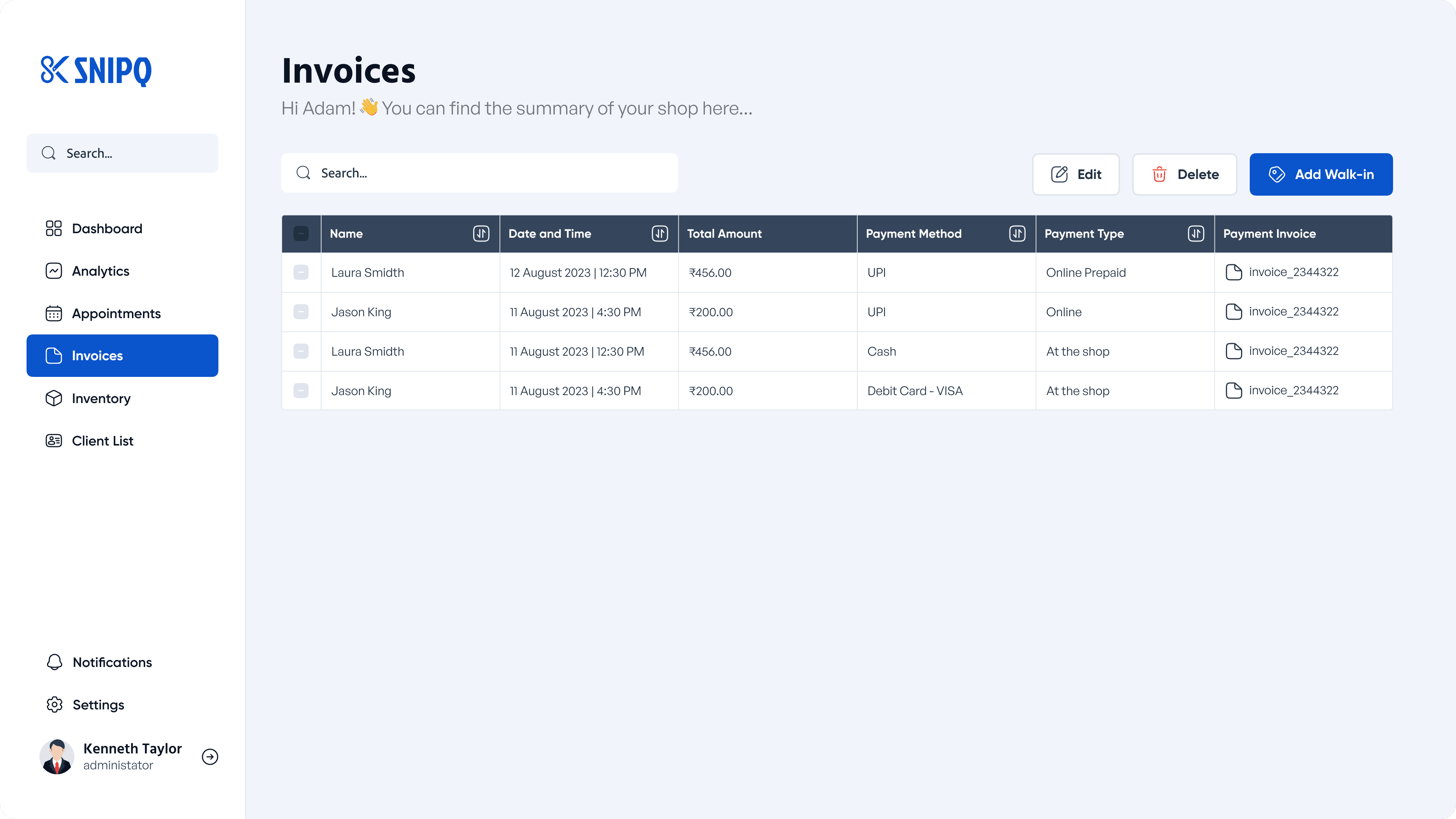The width and height of the screenshot is (1456, 819).
Task: Click the Notifications bell icon
Action: pyautogui.click(x=54, y=662)
